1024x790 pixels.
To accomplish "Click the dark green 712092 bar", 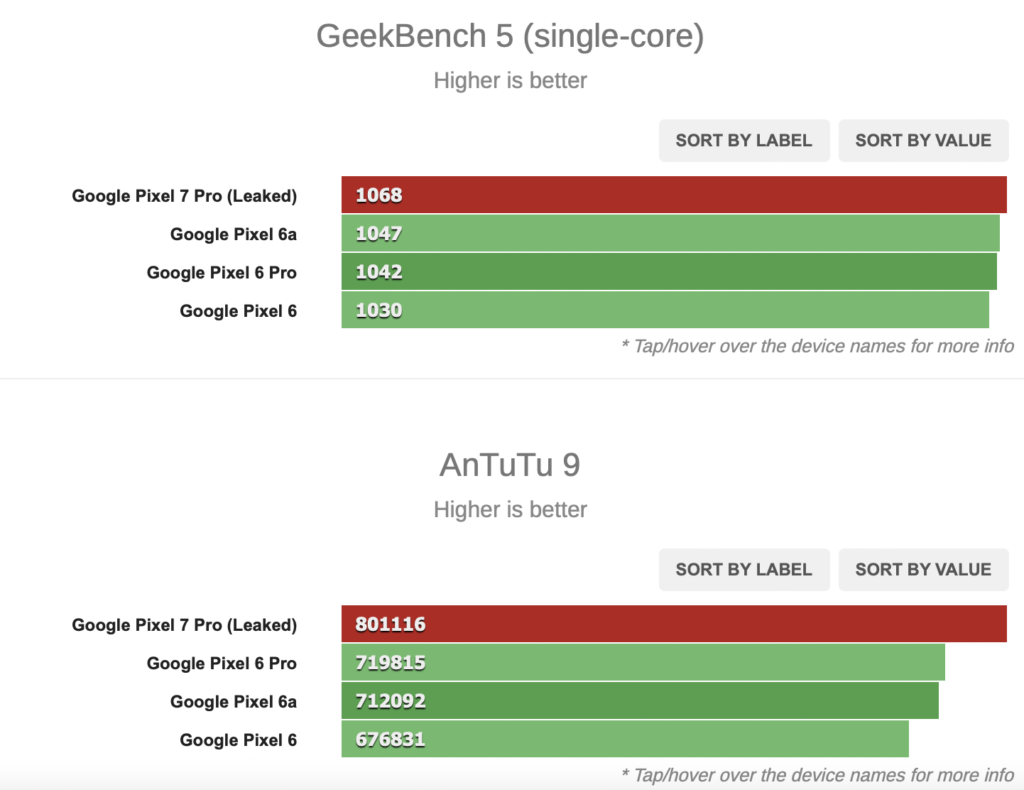I will [640, 701].
